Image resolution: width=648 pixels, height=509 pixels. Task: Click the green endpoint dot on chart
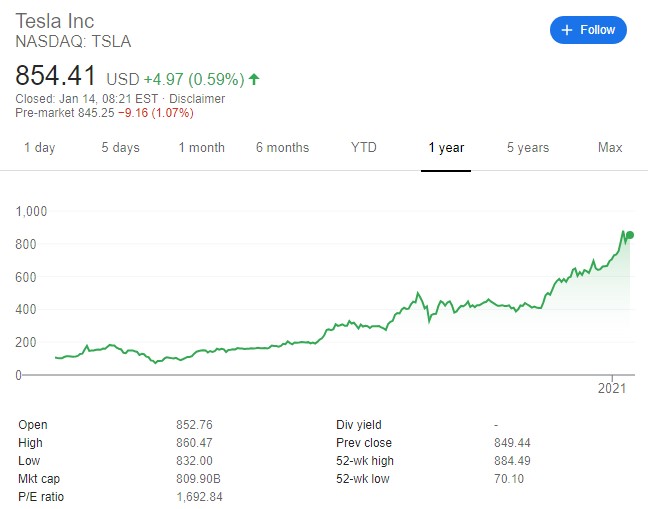click(629, 235)
